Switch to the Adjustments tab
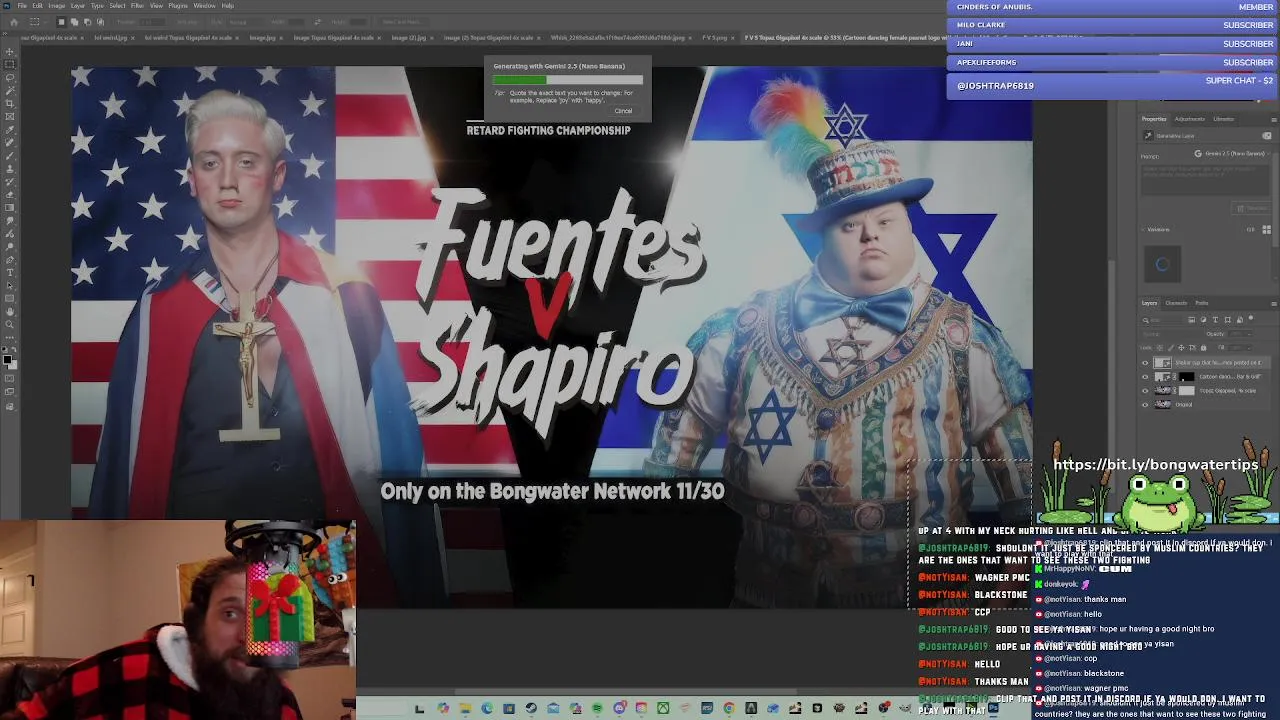Viewport: 1280px width, 720px height. pos(1190,119)
